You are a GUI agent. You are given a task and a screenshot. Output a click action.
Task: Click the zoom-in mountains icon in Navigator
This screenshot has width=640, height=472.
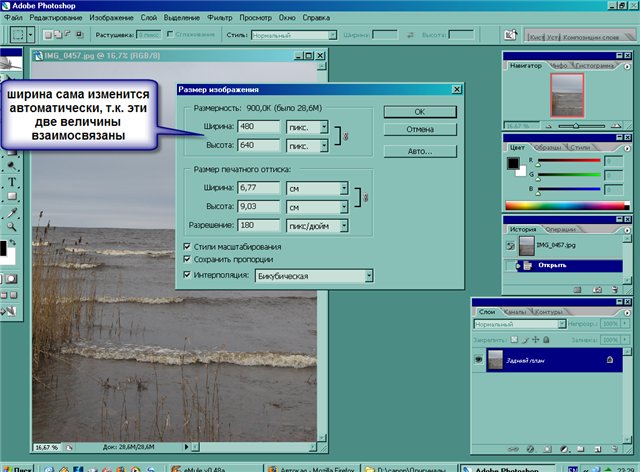(x=617, y=126)
